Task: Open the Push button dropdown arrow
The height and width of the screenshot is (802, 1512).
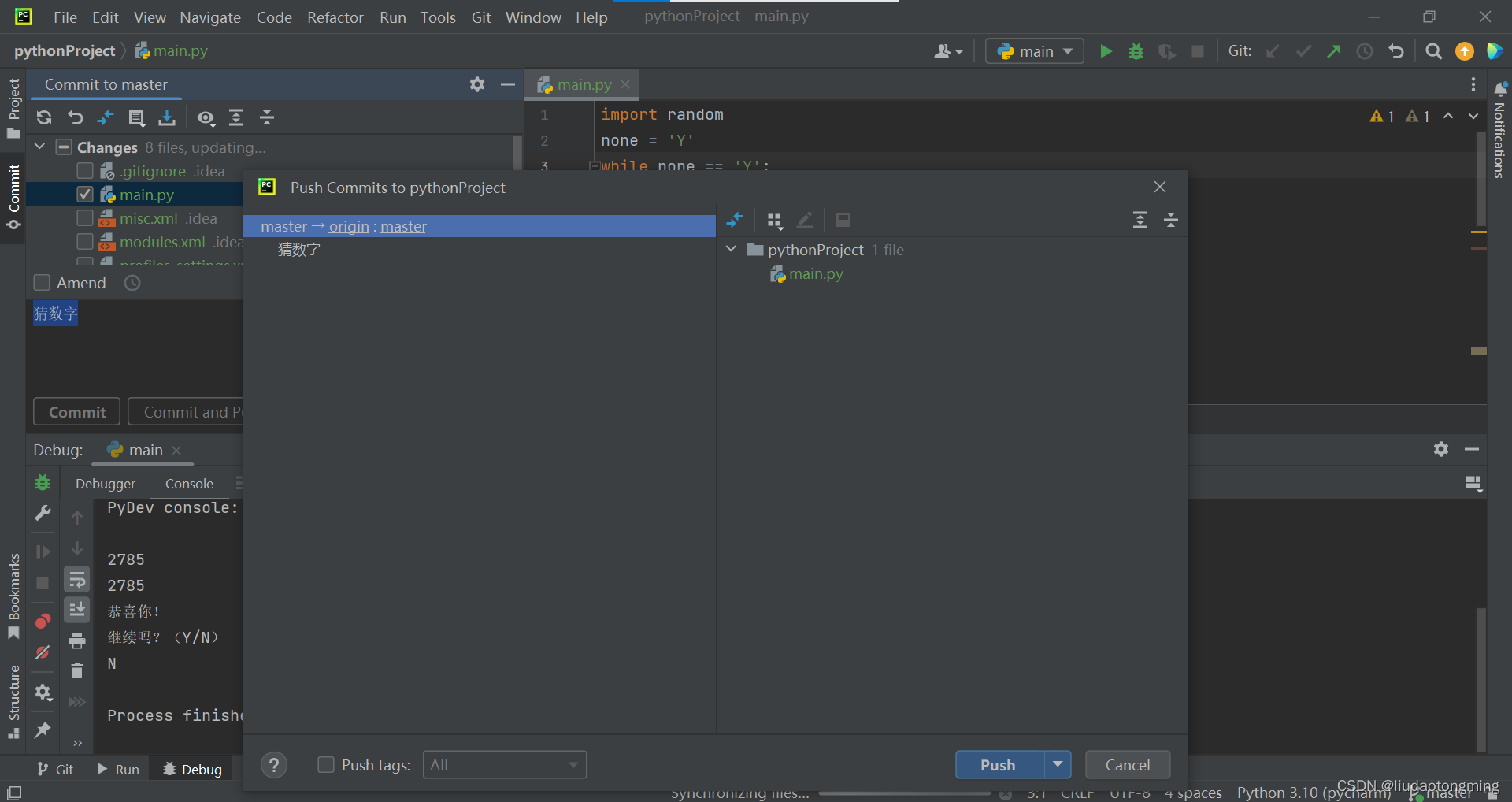Action: 1058,765
